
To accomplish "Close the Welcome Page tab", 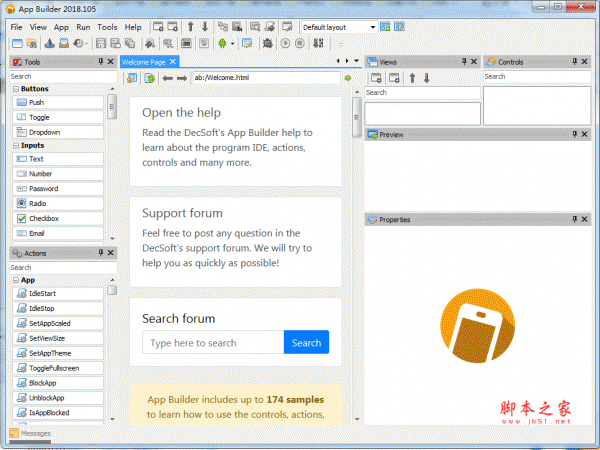I will coord(173,62).
